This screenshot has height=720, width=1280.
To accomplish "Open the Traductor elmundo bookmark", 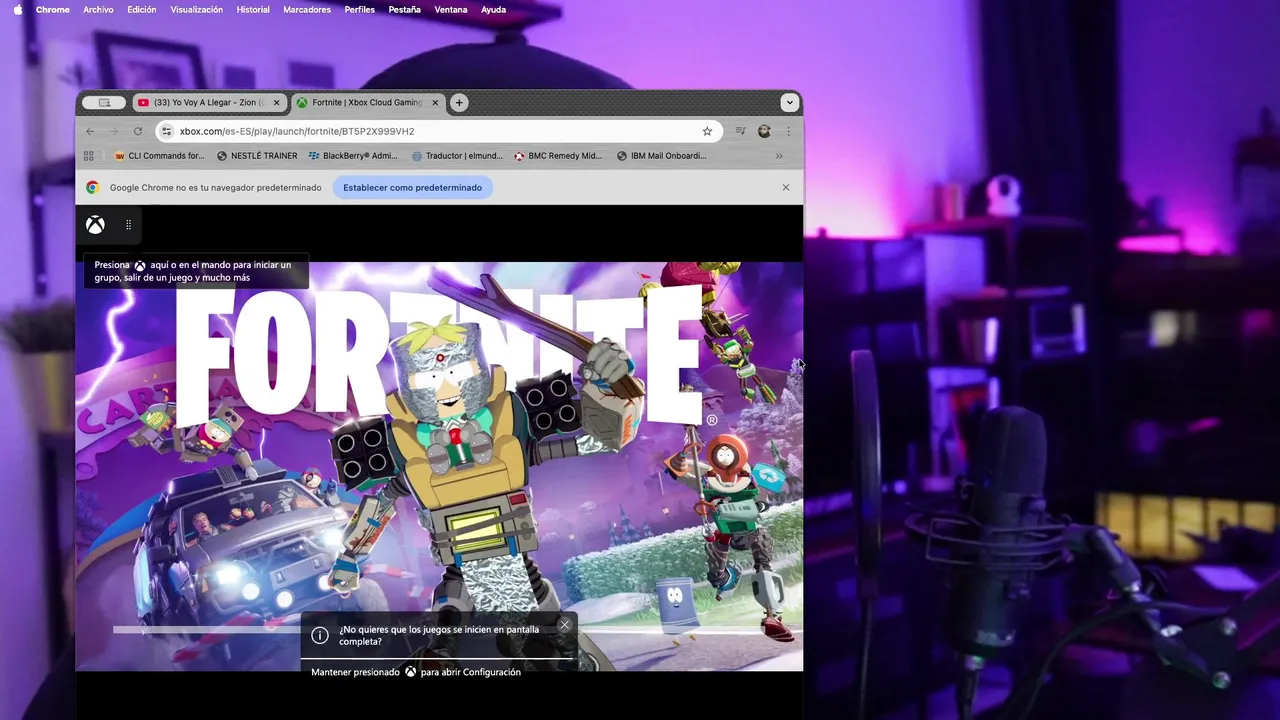I will (x=457, y=156).
